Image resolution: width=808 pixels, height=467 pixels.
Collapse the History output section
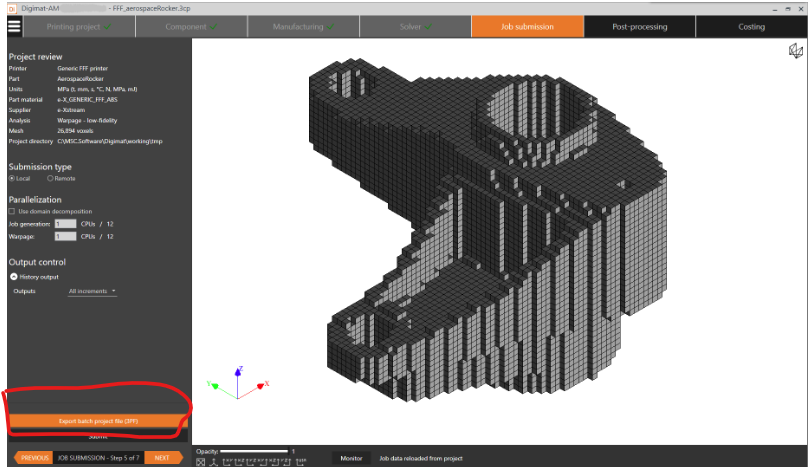point(13,276)
